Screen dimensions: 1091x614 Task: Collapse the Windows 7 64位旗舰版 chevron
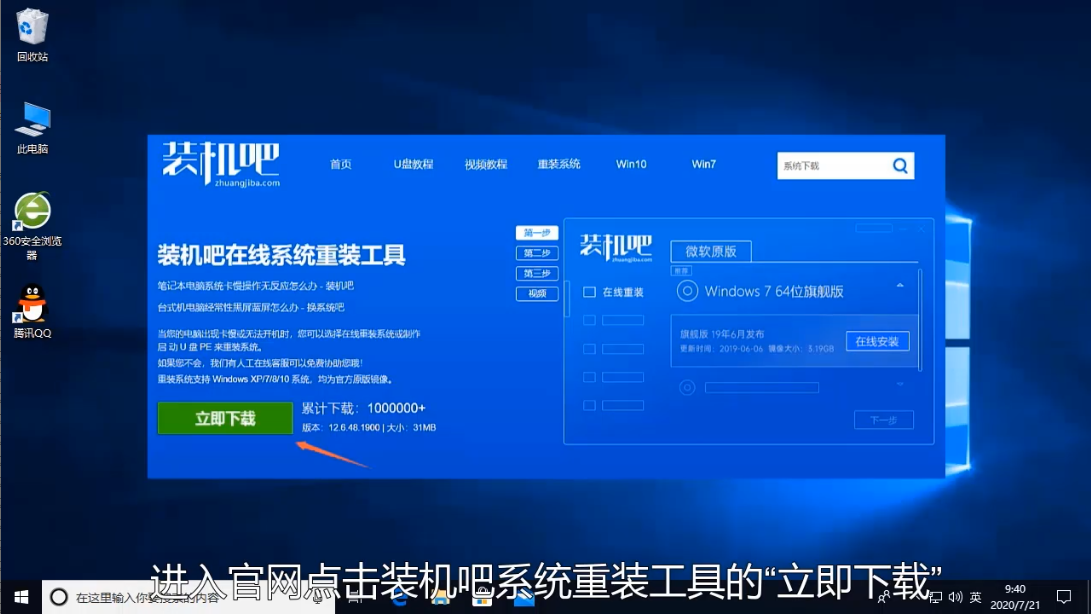pyautogui.click(x=900, y=285)
